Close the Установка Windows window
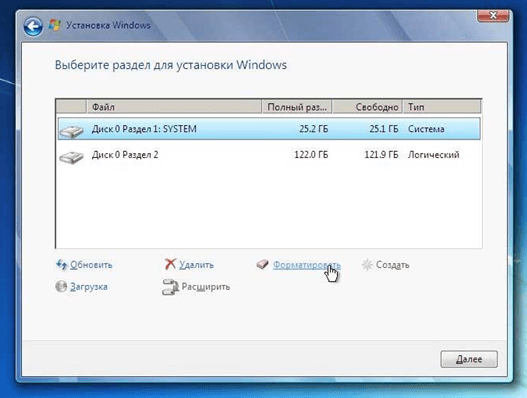 coord(493,15)
